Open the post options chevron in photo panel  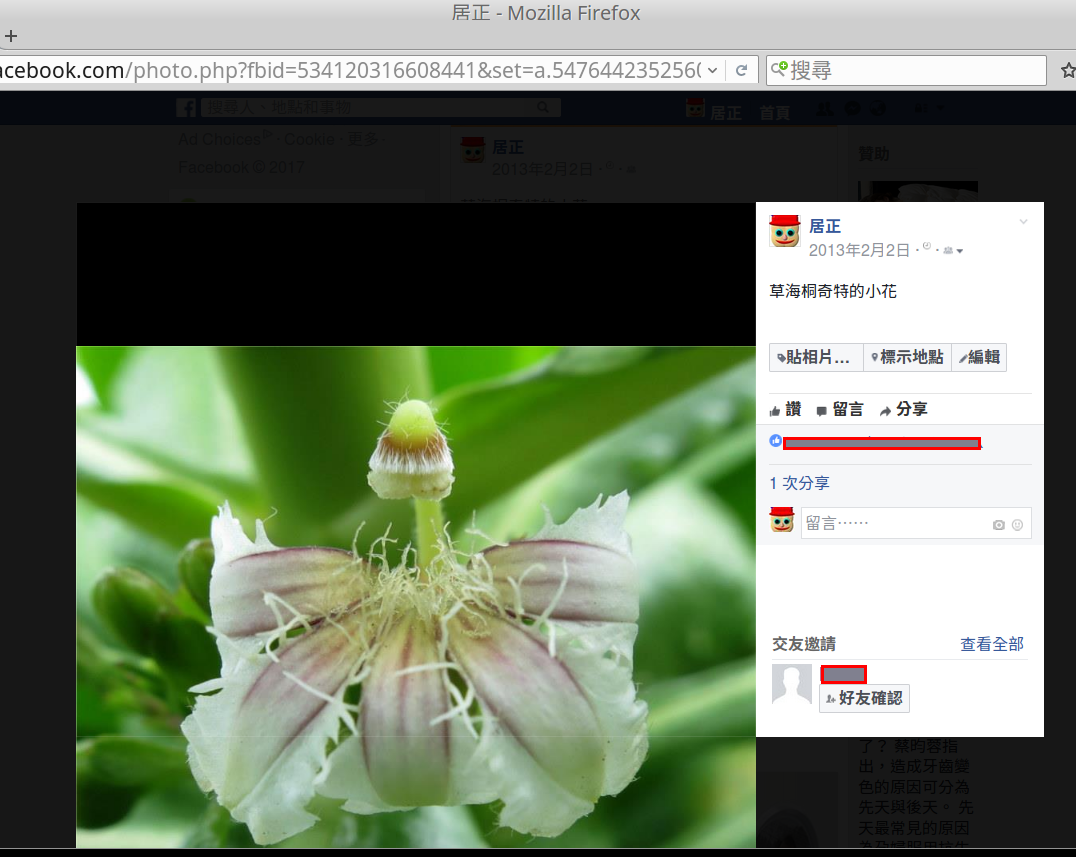tap(1023, 222)
